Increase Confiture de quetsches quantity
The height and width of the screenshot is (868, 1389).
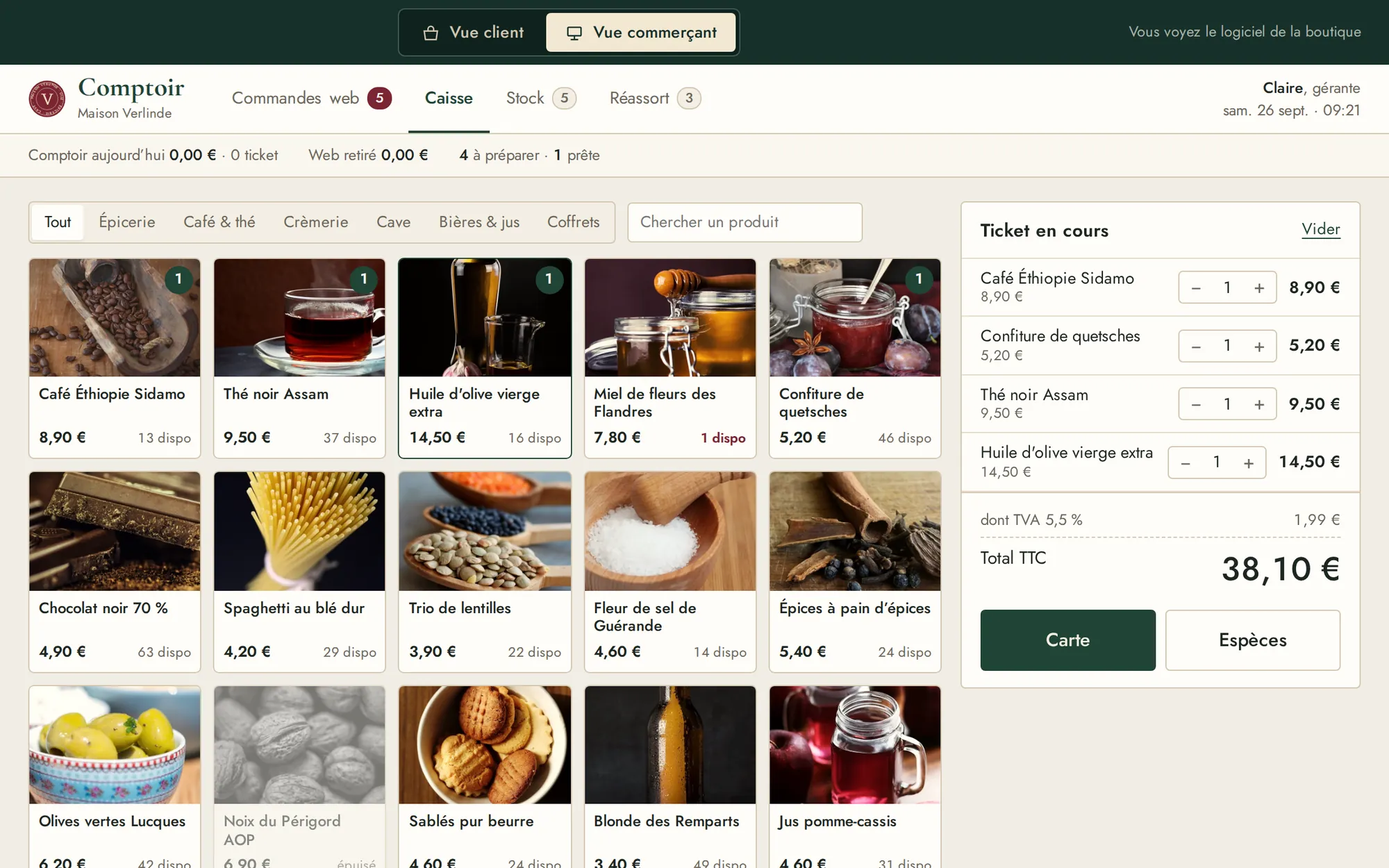(x=1259, y=347)
